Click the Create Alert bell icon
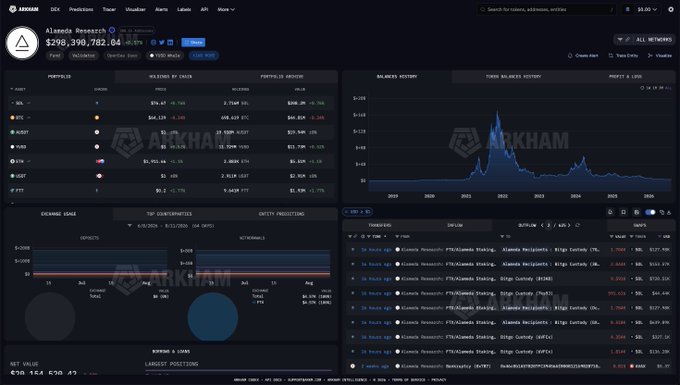 [x=570, y=55]
